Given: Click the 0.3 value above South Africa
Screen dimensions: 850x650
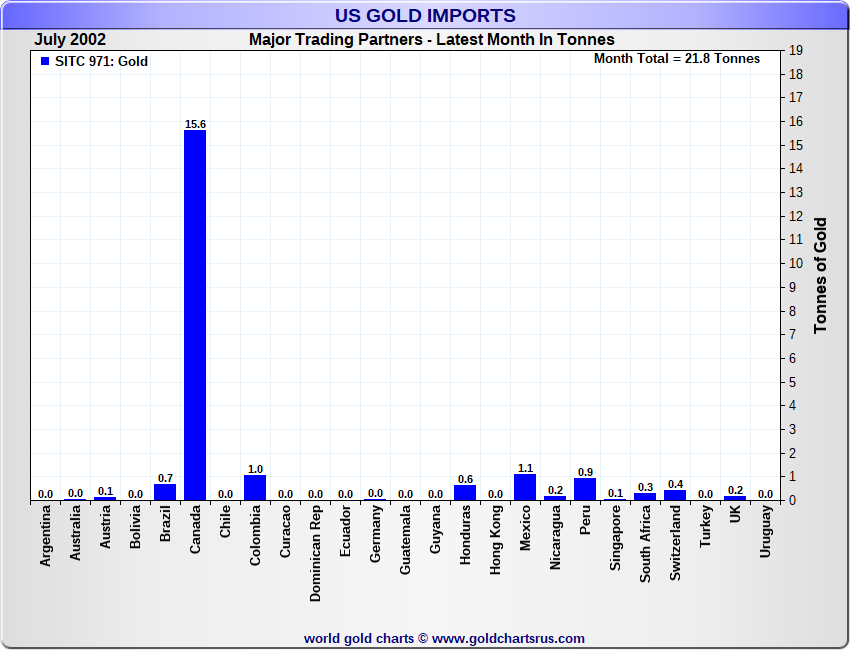Looking at the screenshot, I should pyautogui.click(x=646, y=487).
